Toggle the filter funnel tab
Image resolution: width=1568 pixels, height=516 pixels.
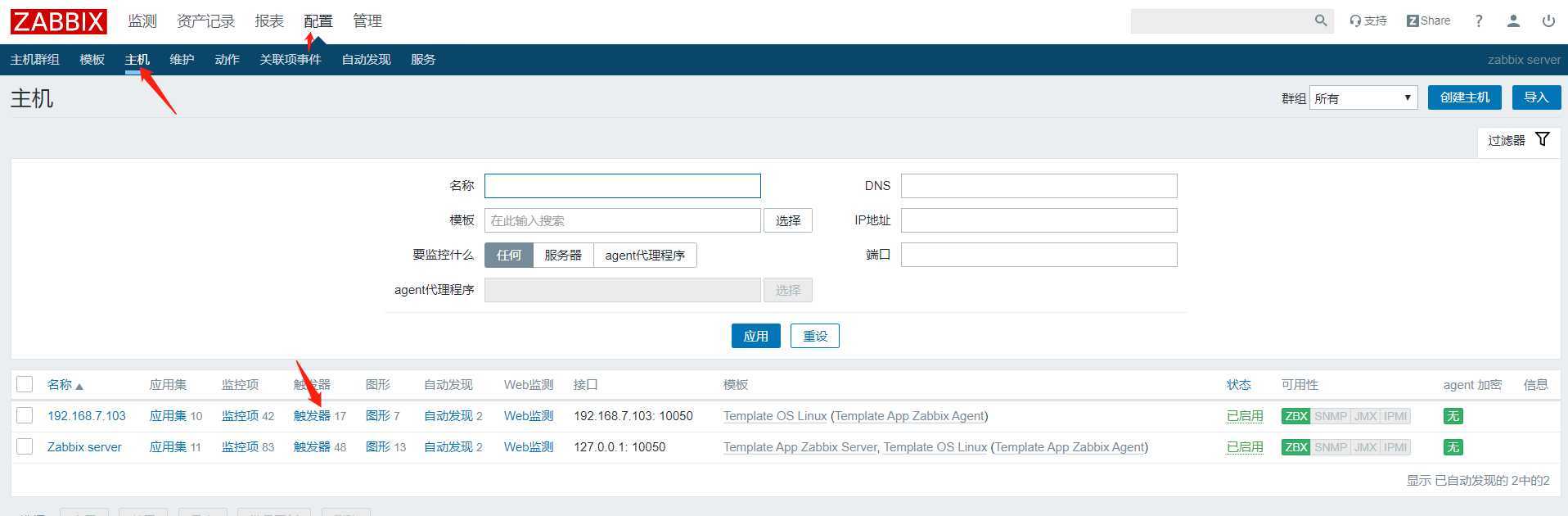point(1518,140)
